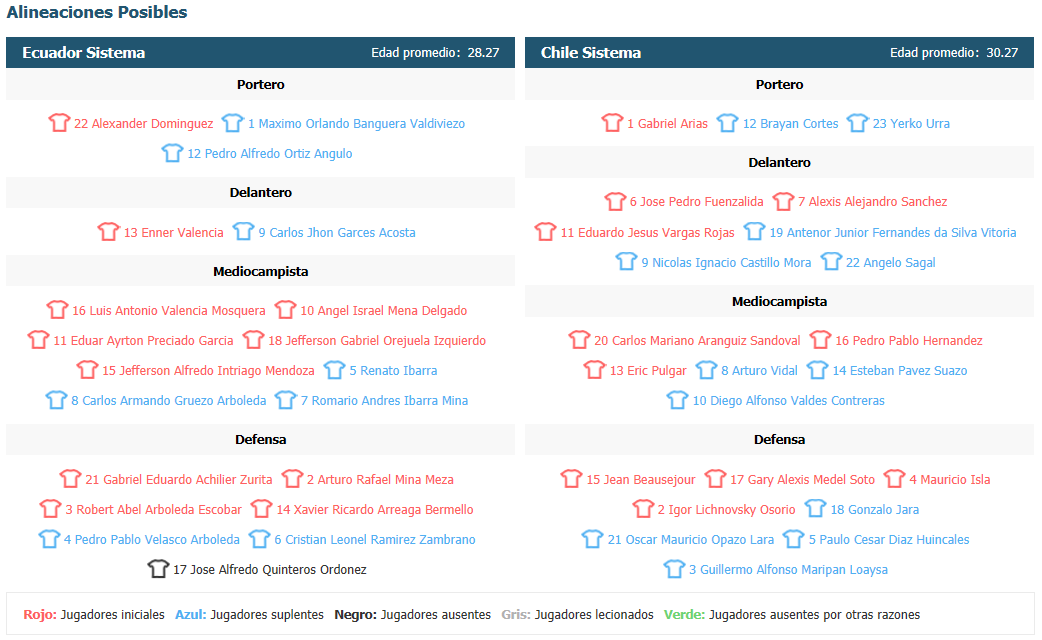The height and width of the screenshot is (640, 1042).
Task: Open Eduardo Jesus Vargas Rojas profile
Action: 647,233
